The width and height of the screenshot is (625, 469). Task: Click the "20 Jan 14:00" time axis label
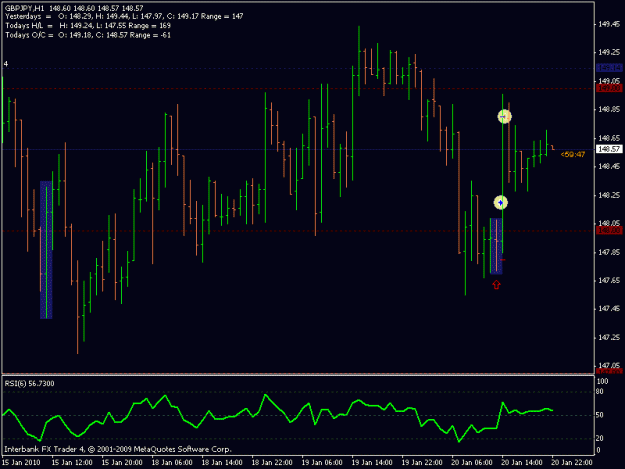[x=521, y=463]
